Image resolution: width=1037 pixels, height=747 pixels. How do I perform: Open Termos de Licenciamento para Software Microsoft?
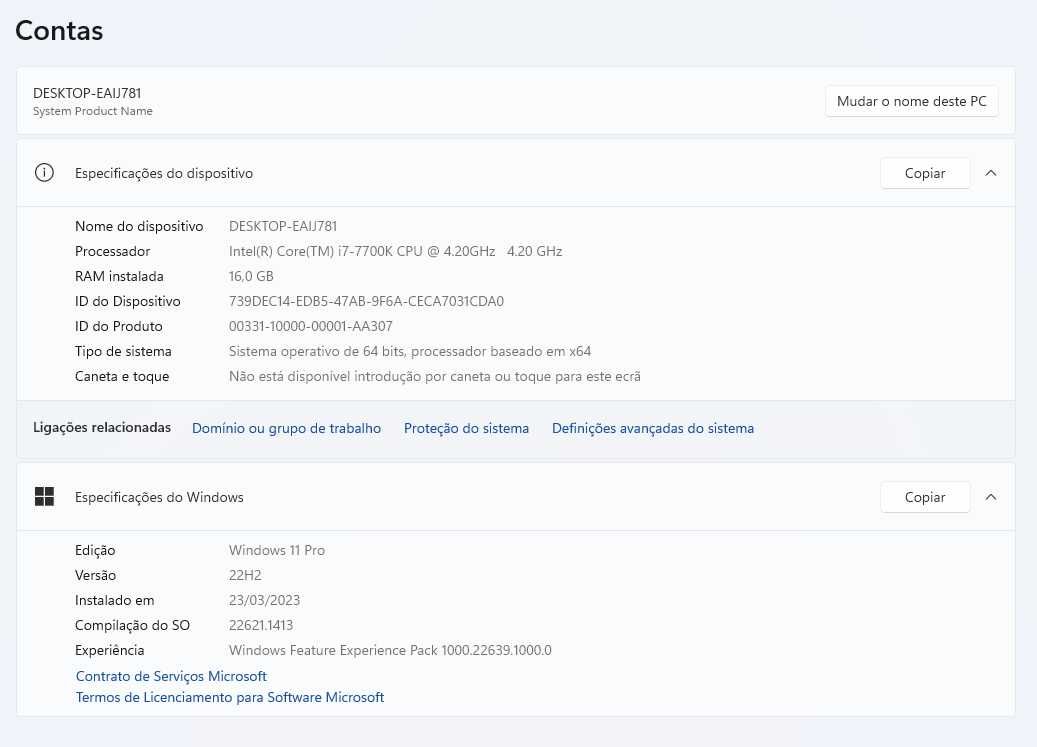coord(230,697)
